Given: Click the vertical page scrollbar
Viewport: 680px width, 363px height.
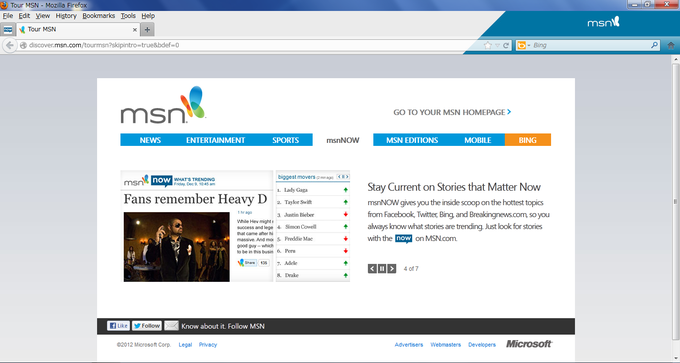Looking at the screenshot, I should click(676, 202).
